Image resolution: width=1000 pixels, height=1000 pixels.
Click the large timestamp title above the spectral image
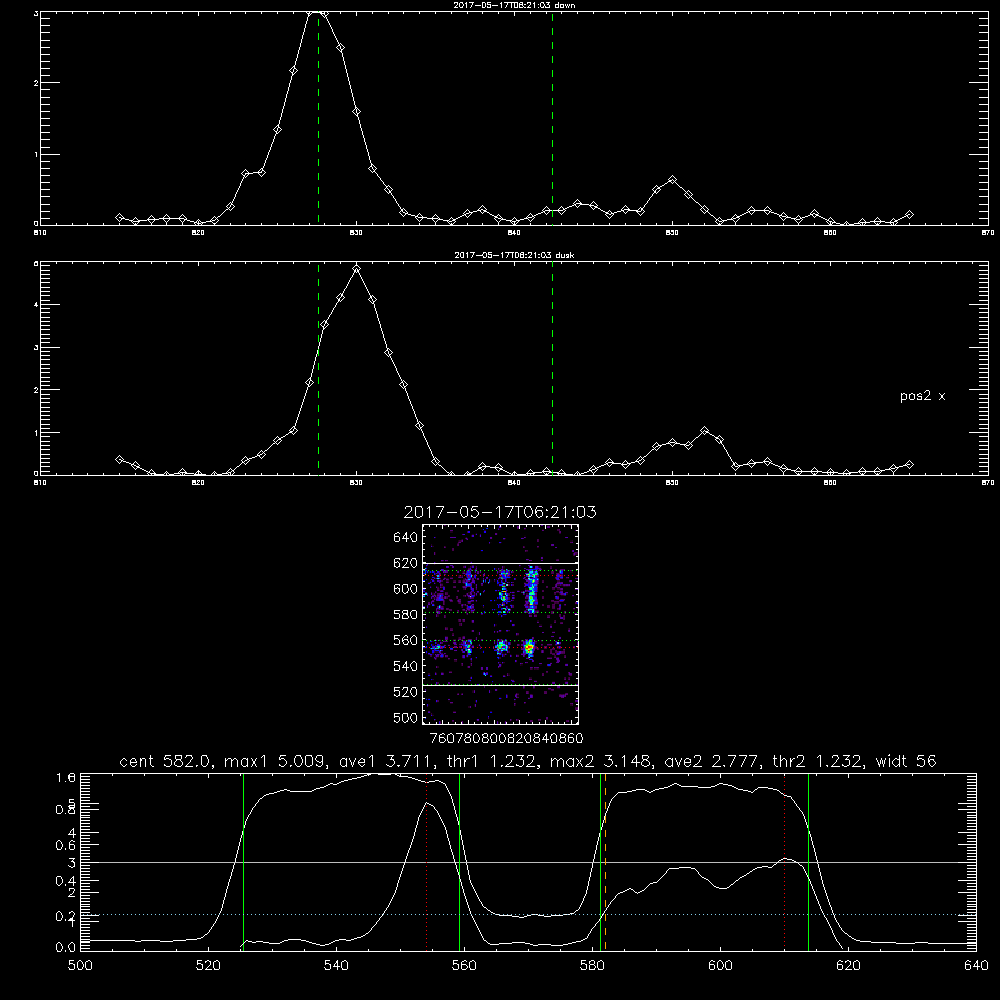click(x=500, y=512)
